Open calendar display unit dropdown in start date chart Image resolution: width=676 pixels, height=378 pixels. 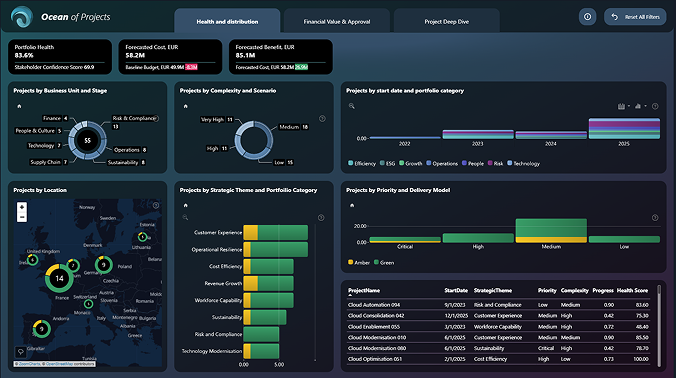(623, 106)
